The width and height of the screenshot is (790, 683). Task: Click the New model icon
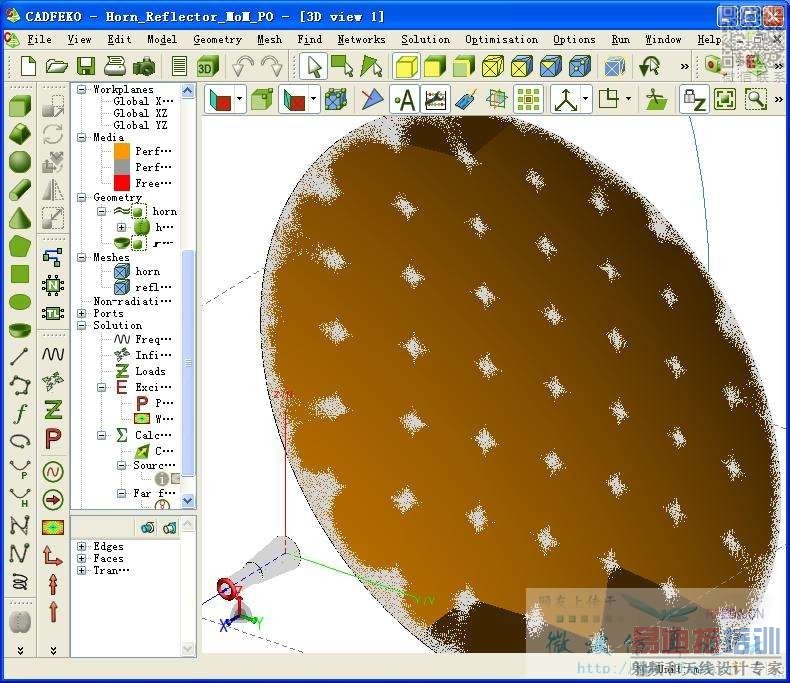tap(28, 66)
